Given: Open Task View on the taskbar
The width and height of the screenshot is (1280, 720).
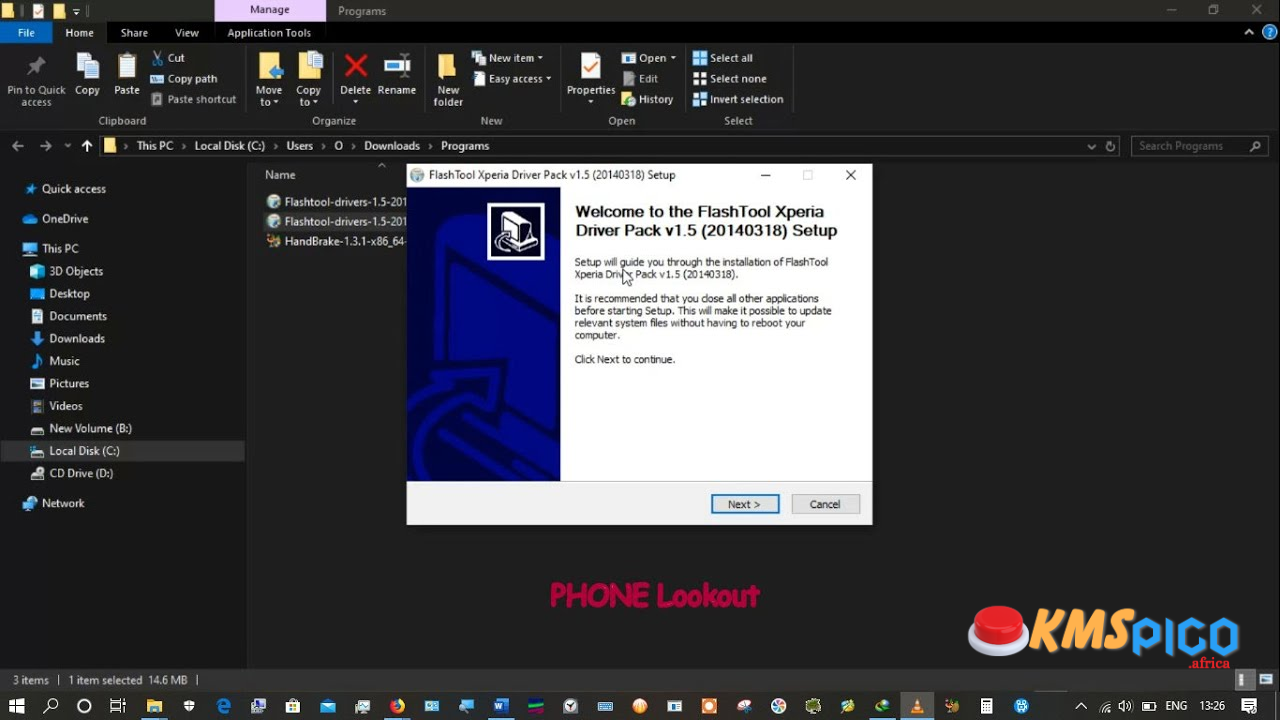Looking at the screenshot, I should tap(117, 706).
